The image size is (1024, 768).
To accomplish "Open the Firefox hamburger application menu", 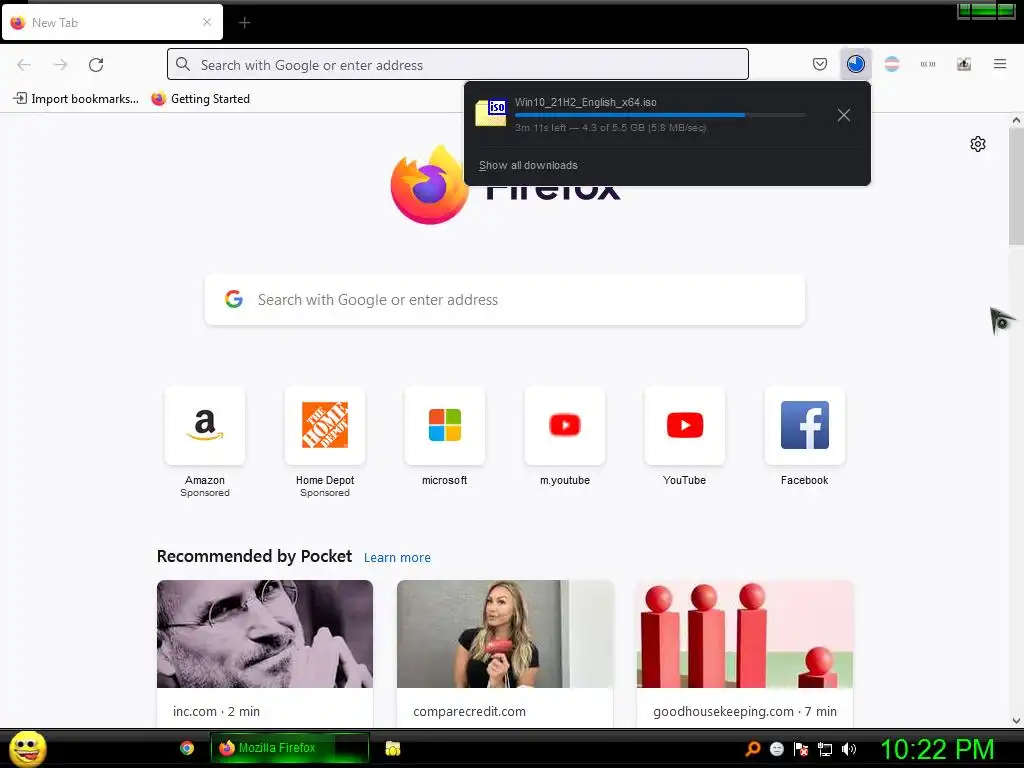I will point(999,64).
